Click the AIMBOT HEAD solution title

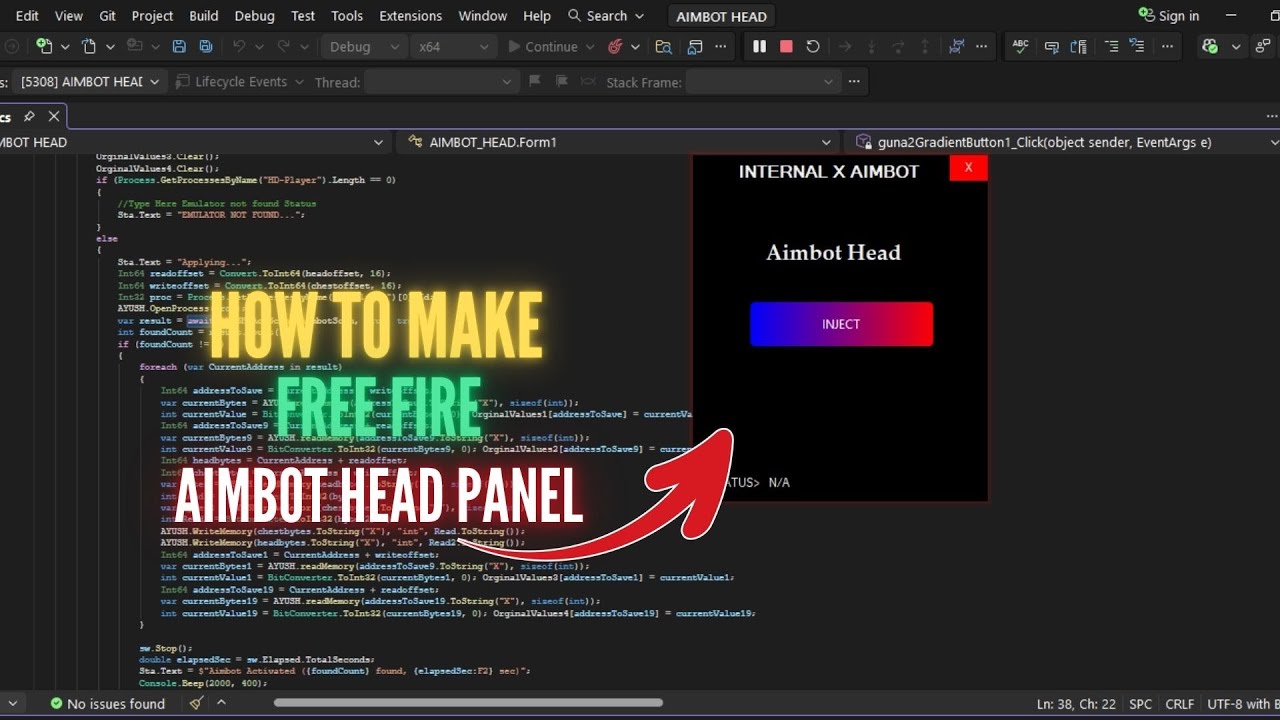[721, 17]
